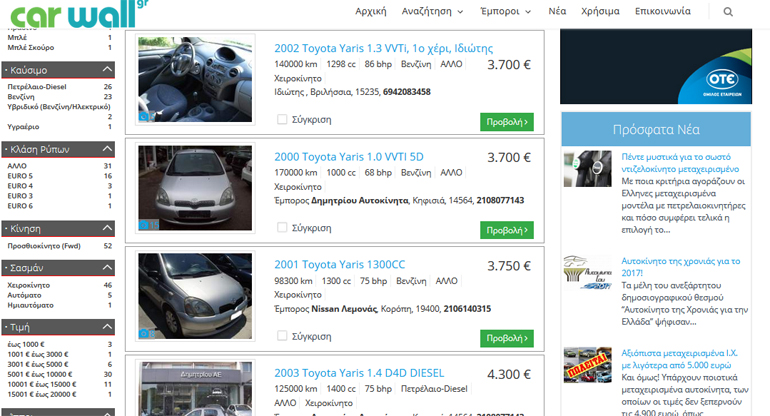Open listing 2003 Toyota Yaris 1.4 D4D DIESEL

[359, 373]
